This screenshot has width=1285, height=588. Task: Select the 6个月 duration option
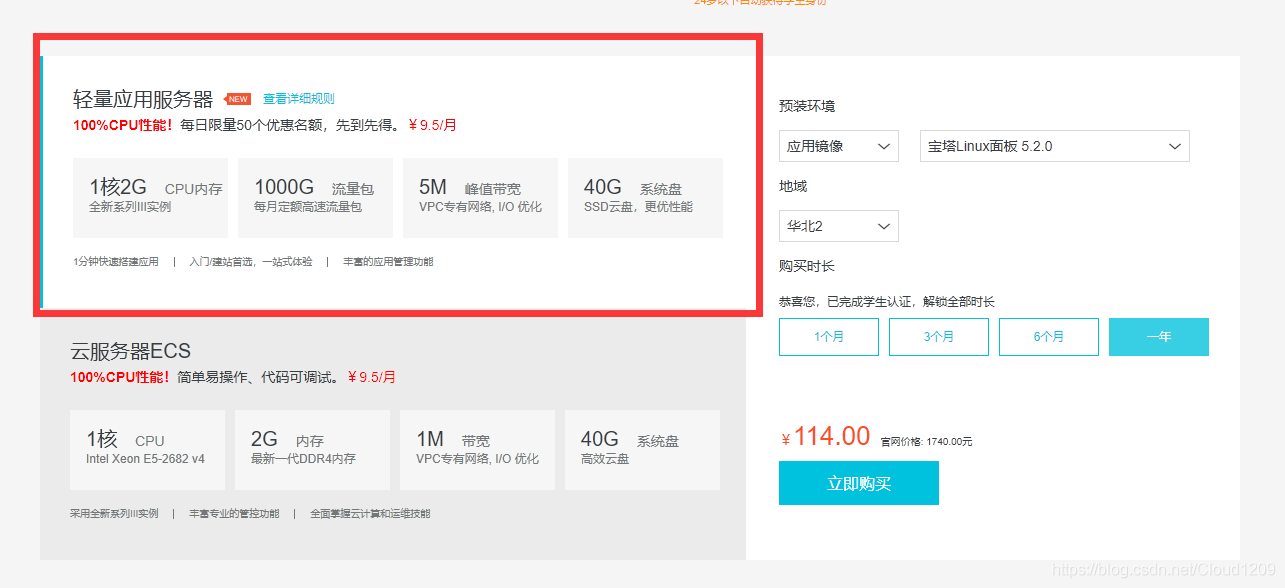(1048, 337)
